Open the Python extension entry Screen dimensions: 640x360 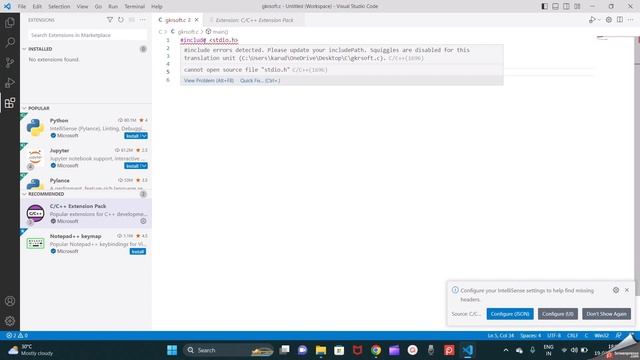click(x=86, y=128)
